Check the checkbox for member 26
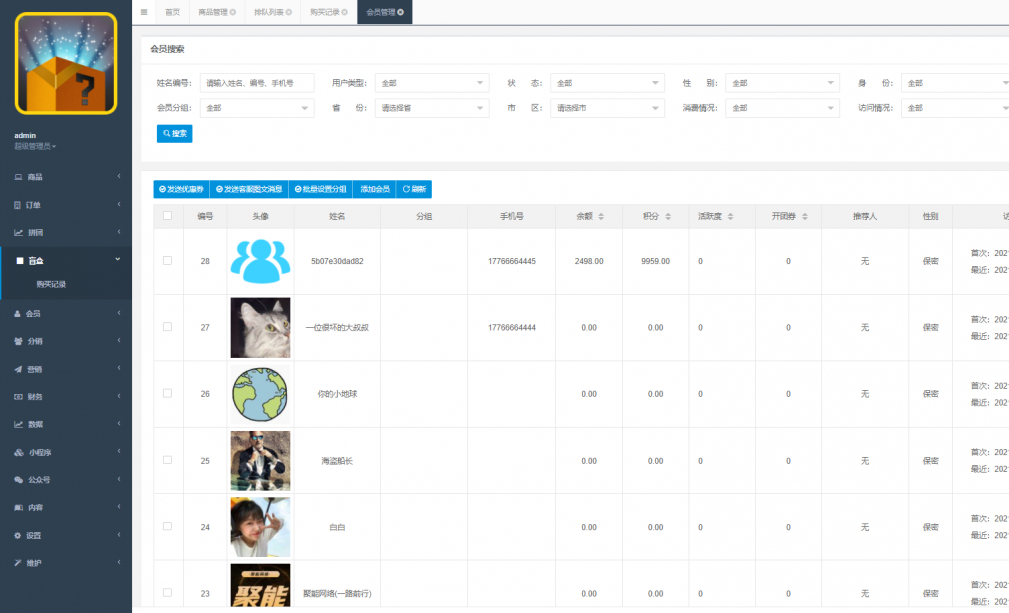1009x613 pixels. coord(167,393)
